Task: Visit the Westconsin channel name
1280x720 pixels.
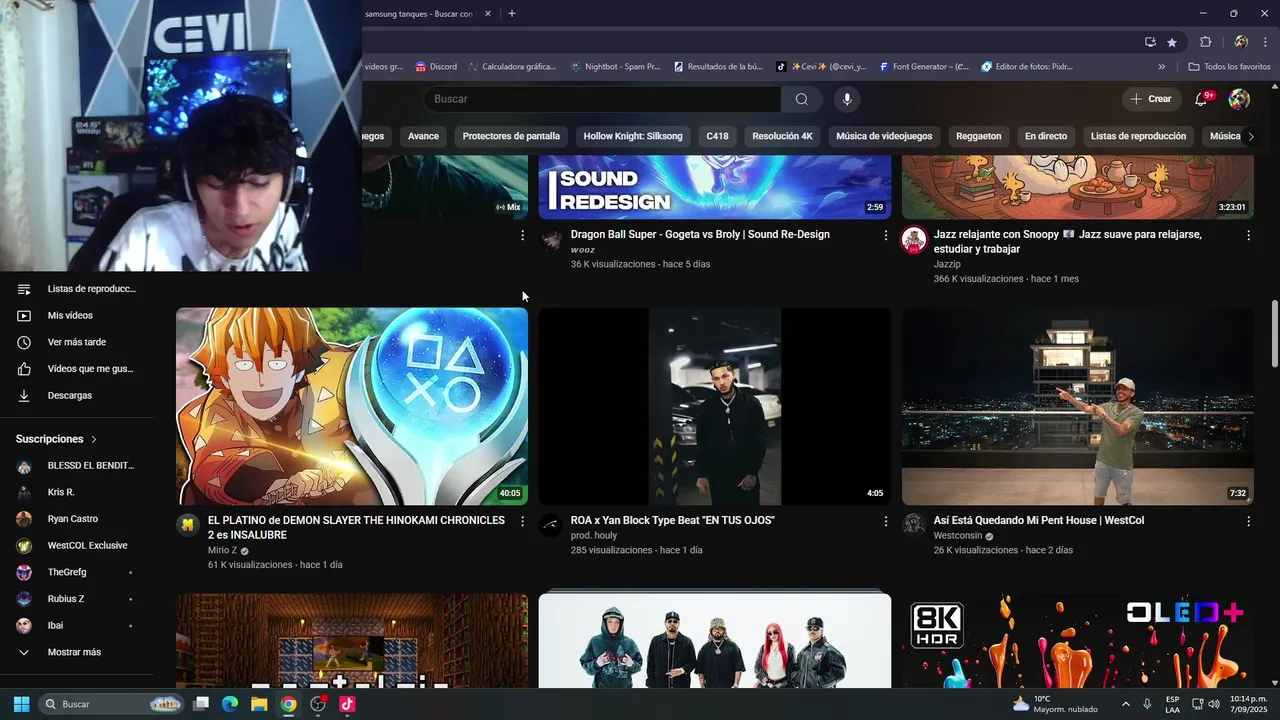Action: pos(958,535)
